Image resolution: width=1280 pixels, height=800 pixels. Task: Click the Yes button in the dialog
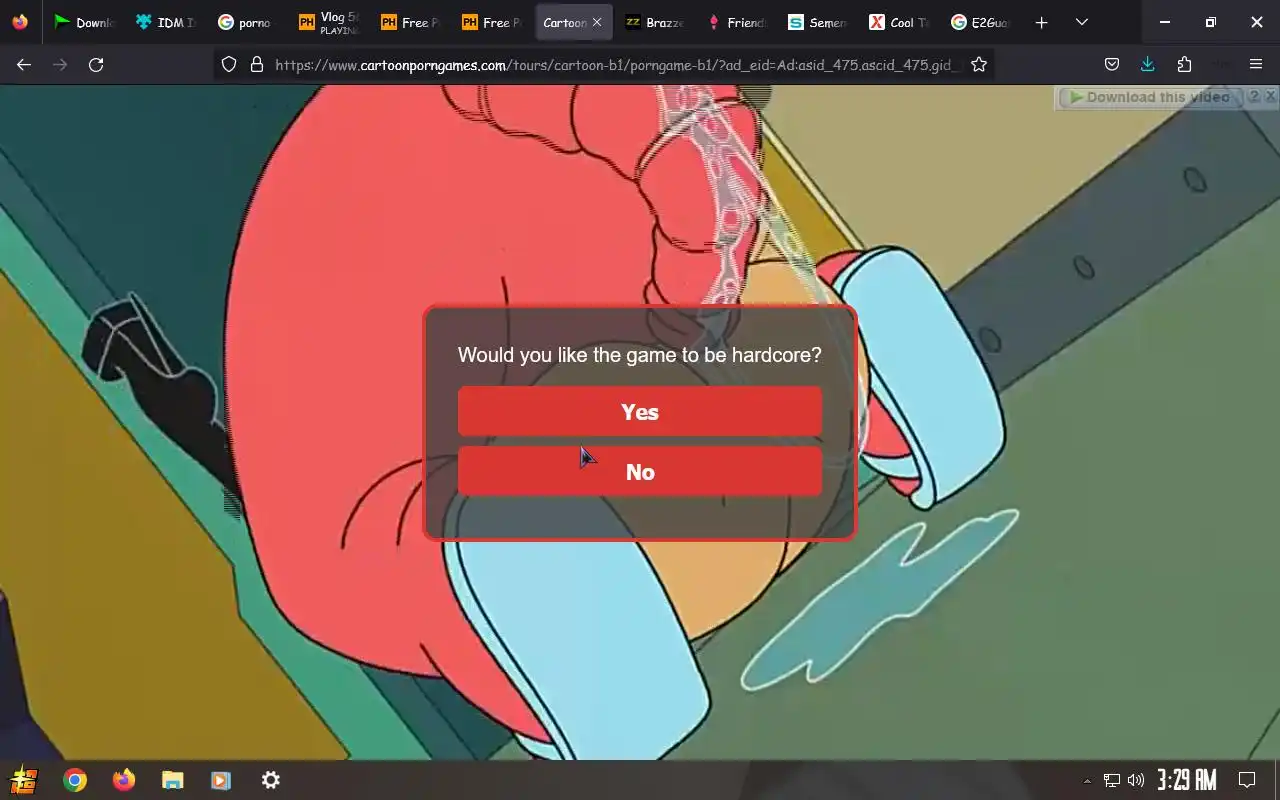[640, 412]
